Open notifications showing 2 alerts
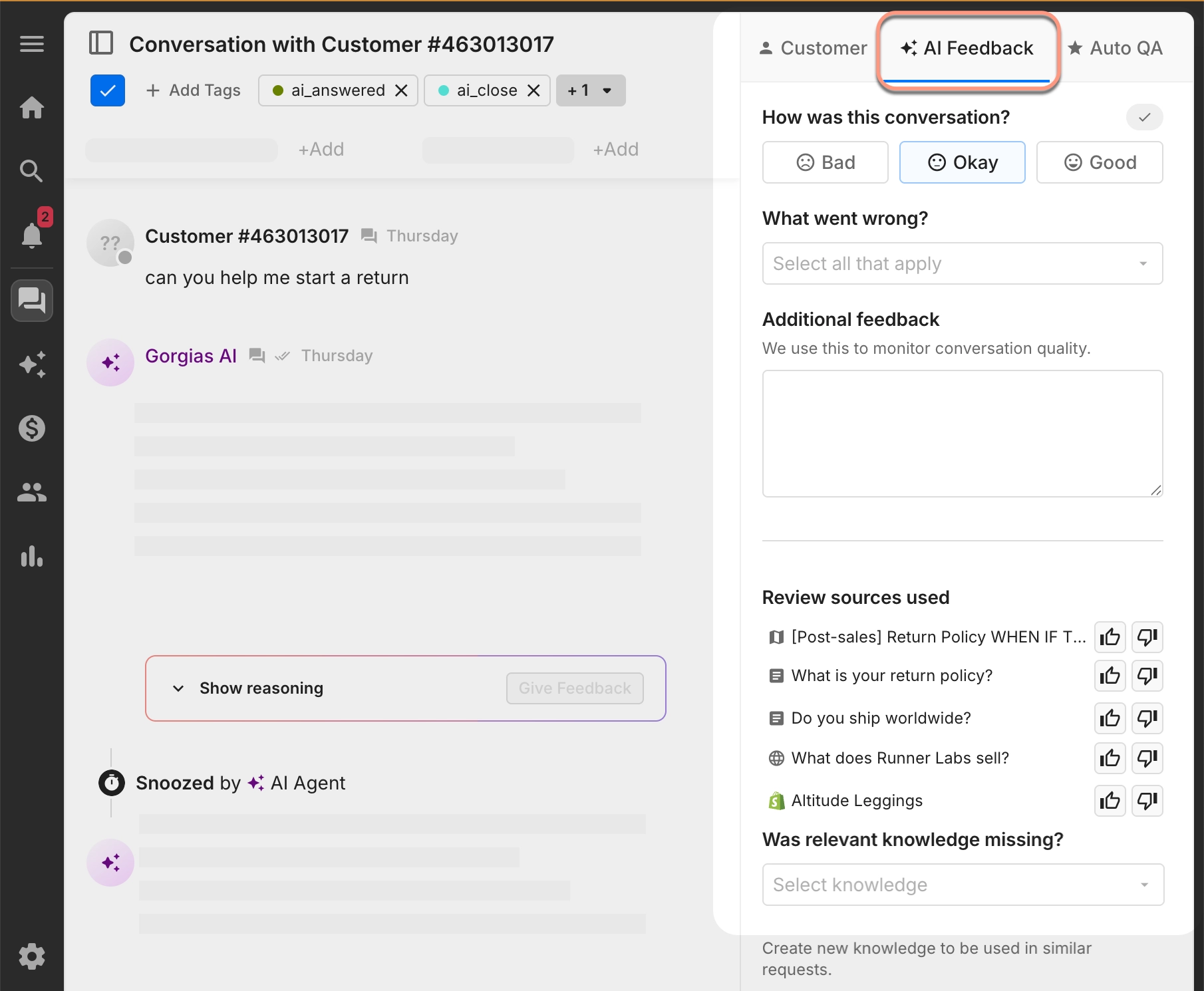 click(32, 235)
